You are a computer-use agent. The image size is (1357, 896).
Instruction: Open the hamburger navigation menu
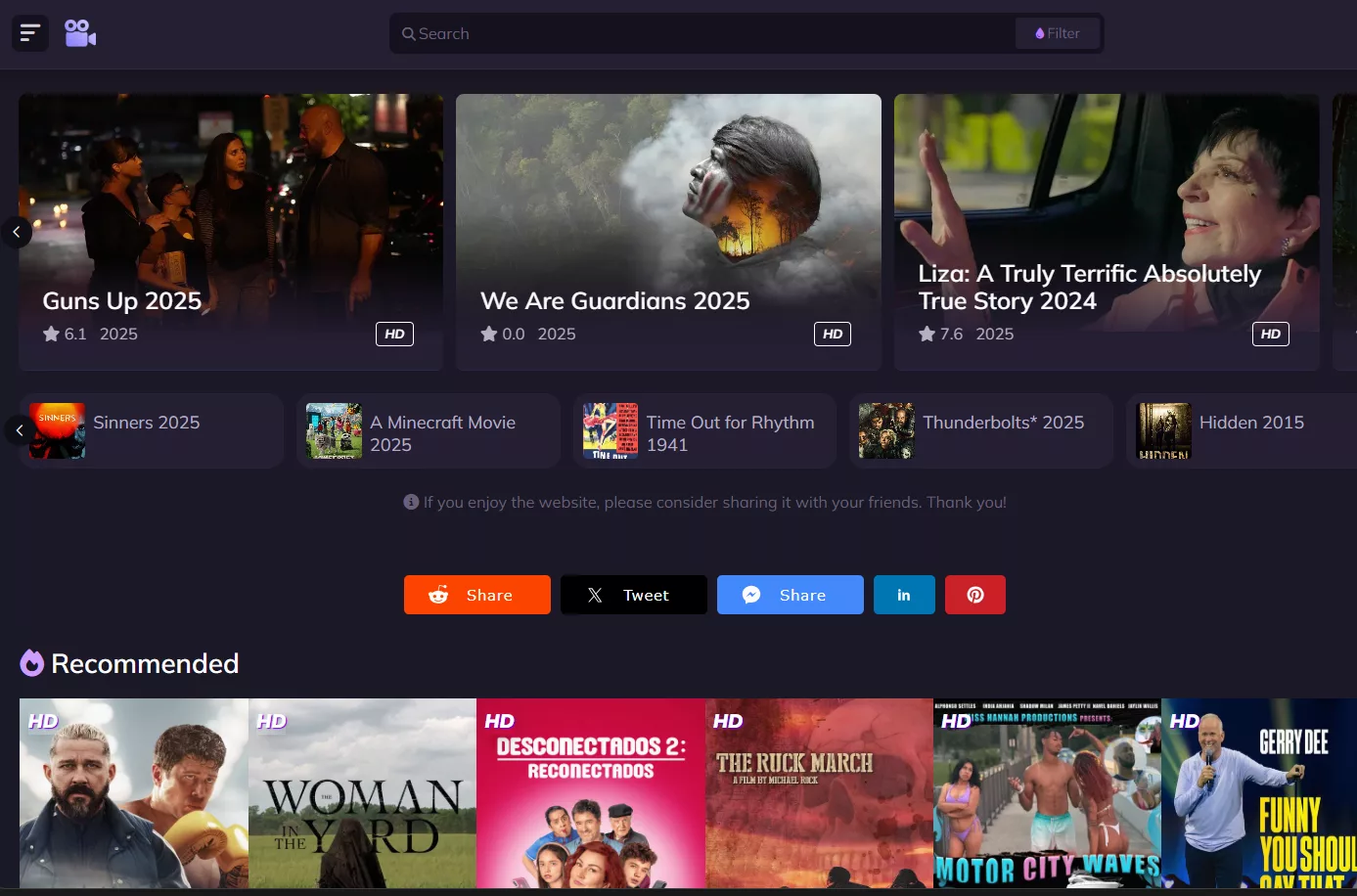point(29,32)
